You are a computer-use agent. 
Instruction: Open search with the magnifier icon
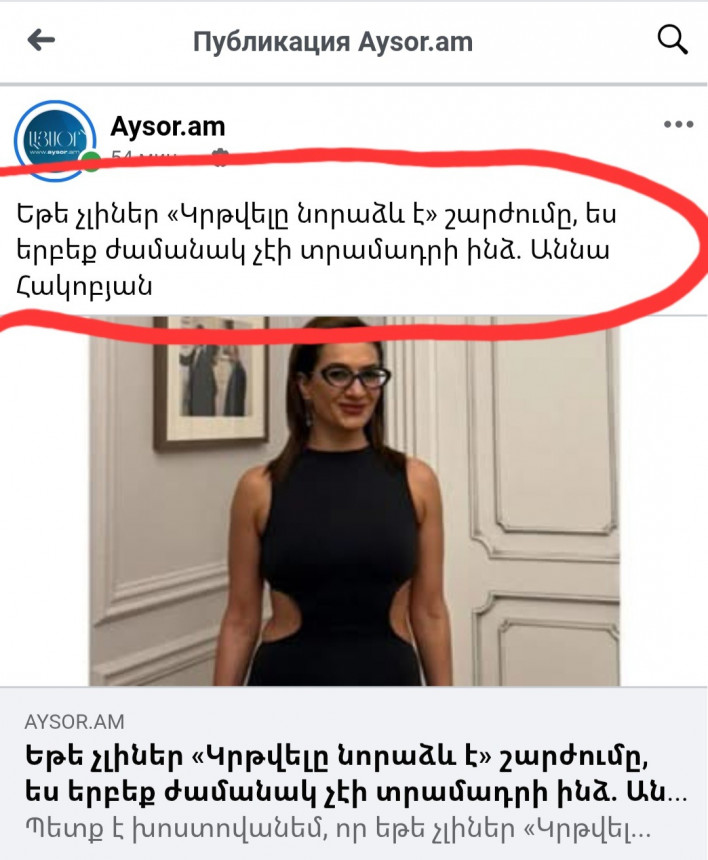pyautogui.click(x=672, y=39)
